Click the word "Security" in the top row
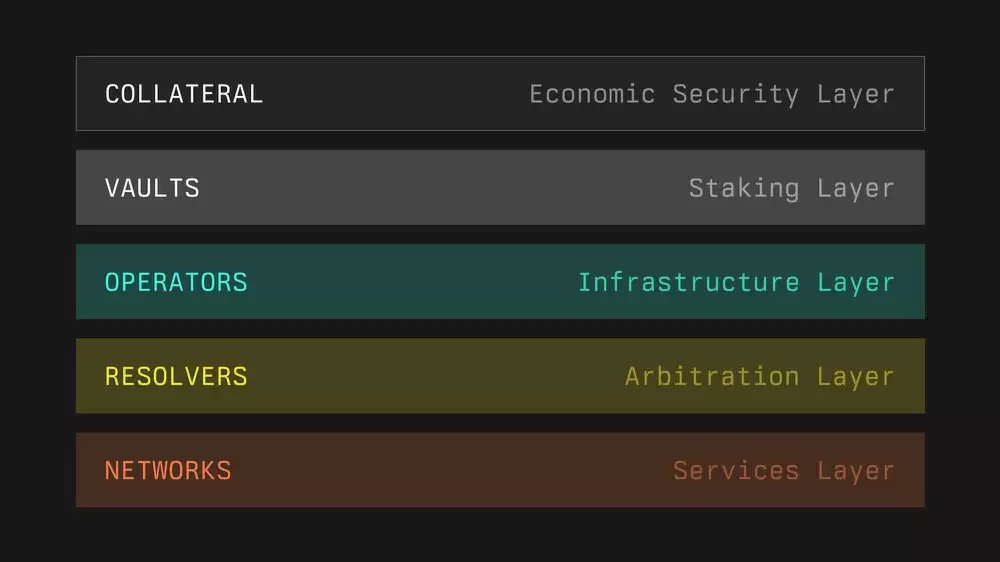The height and width of the screenshot is (562, 1000). click(x=736, y=94)
